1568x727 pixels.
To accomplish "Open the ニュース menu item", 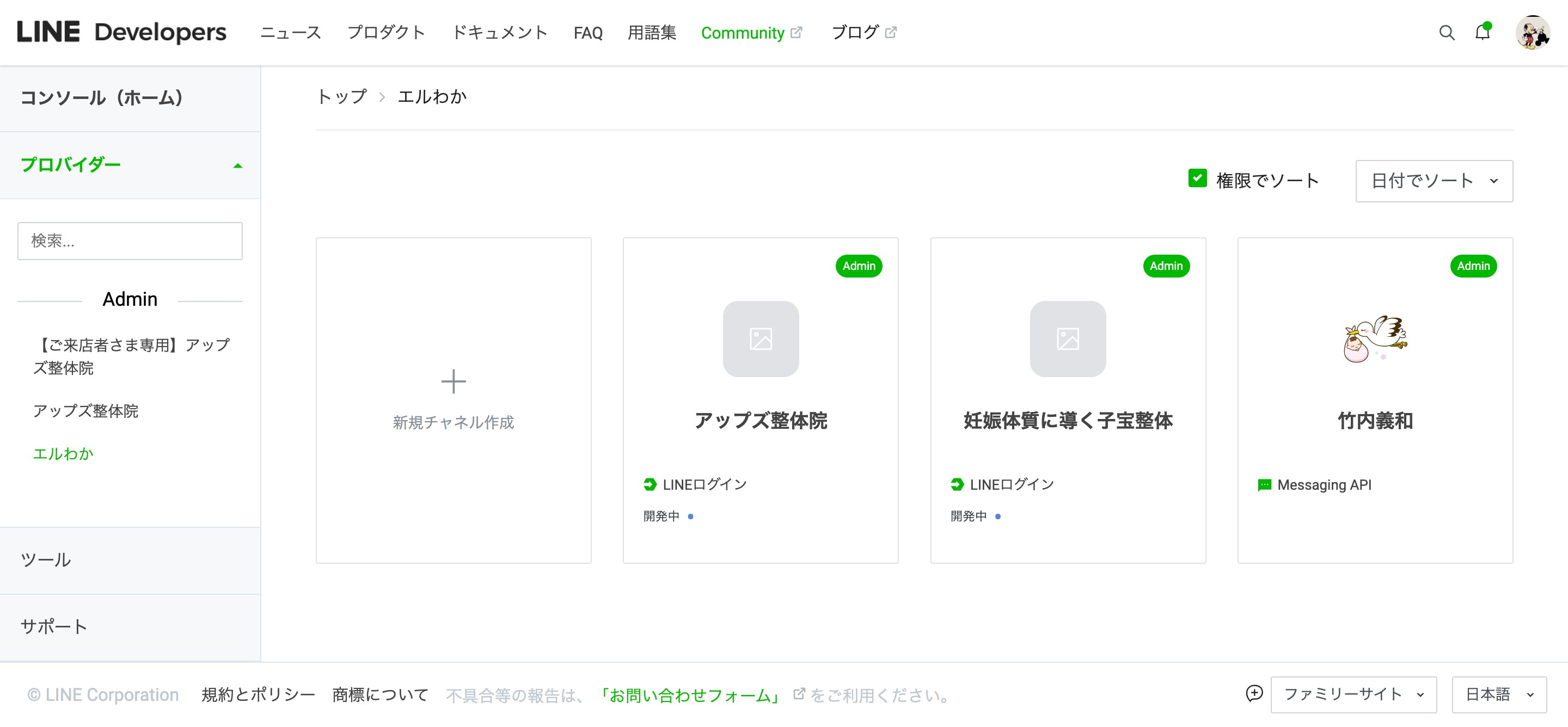I will tap(290, 33).
